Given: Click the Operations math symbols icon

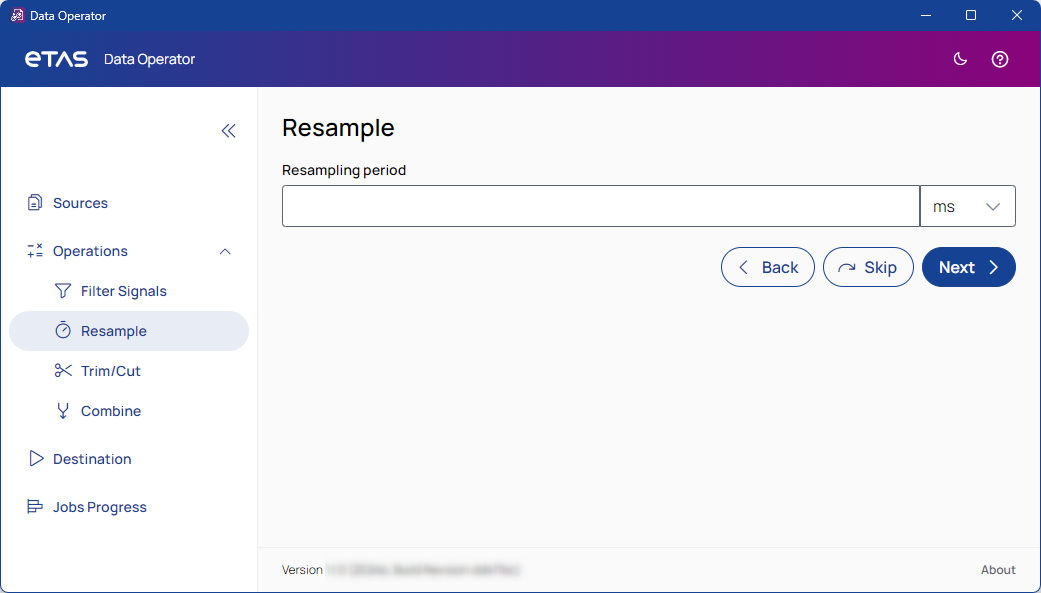Looking at the screenshot, I should [x=35, y=251].
